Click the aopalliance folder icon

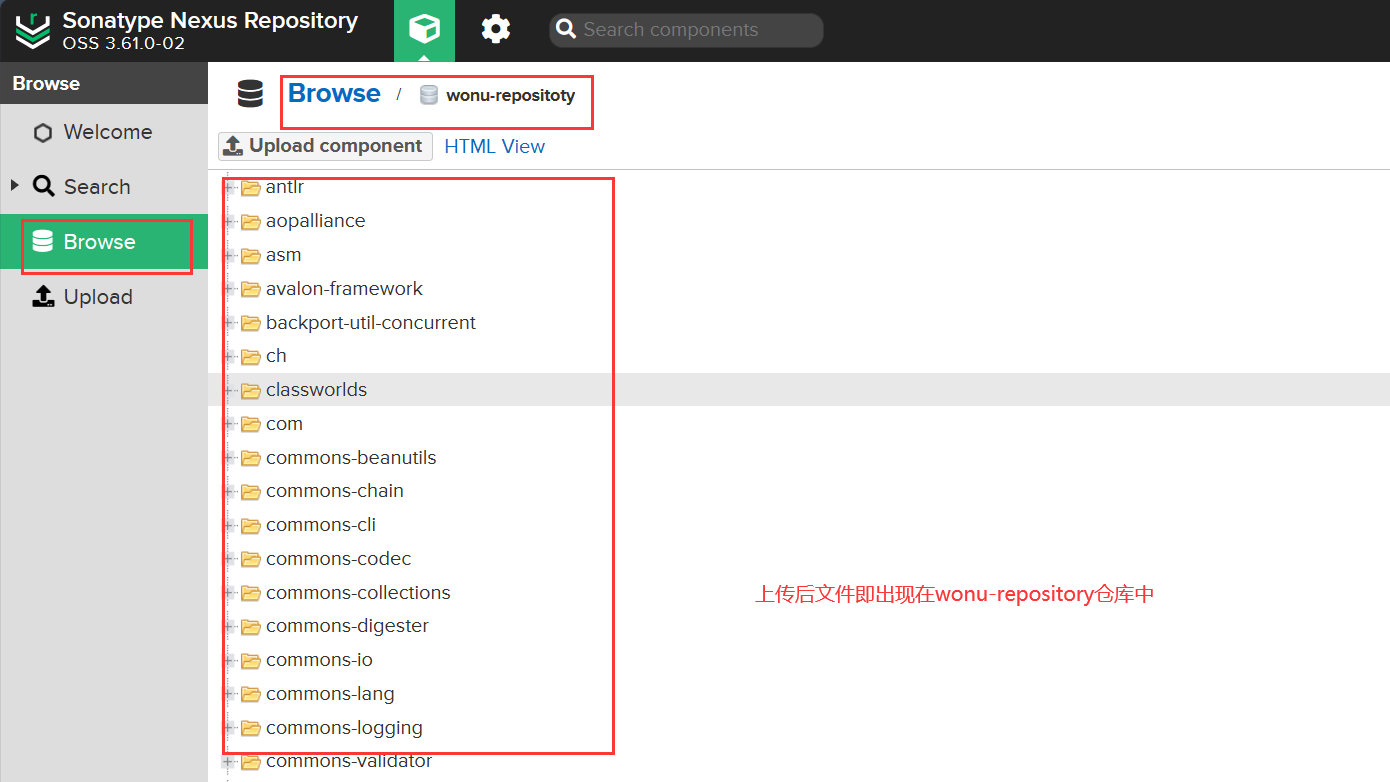tap(250, 221)
